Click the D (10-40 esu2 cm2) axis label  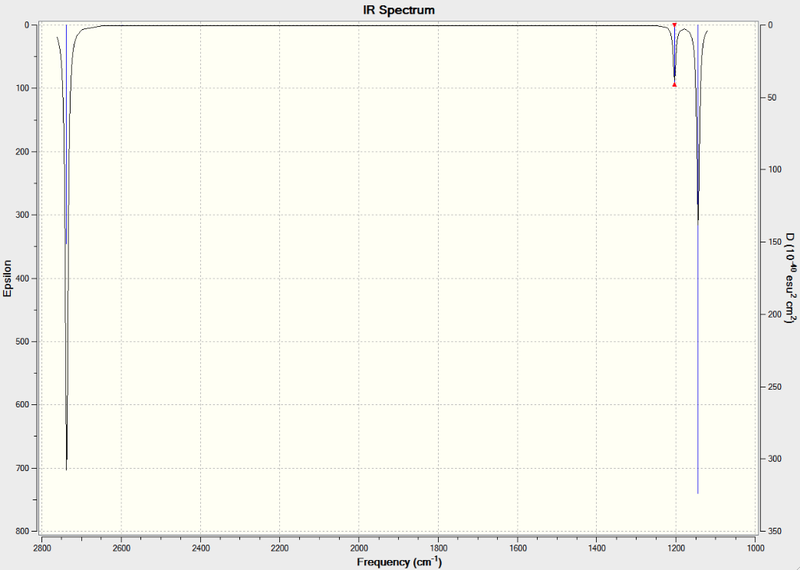790,278
